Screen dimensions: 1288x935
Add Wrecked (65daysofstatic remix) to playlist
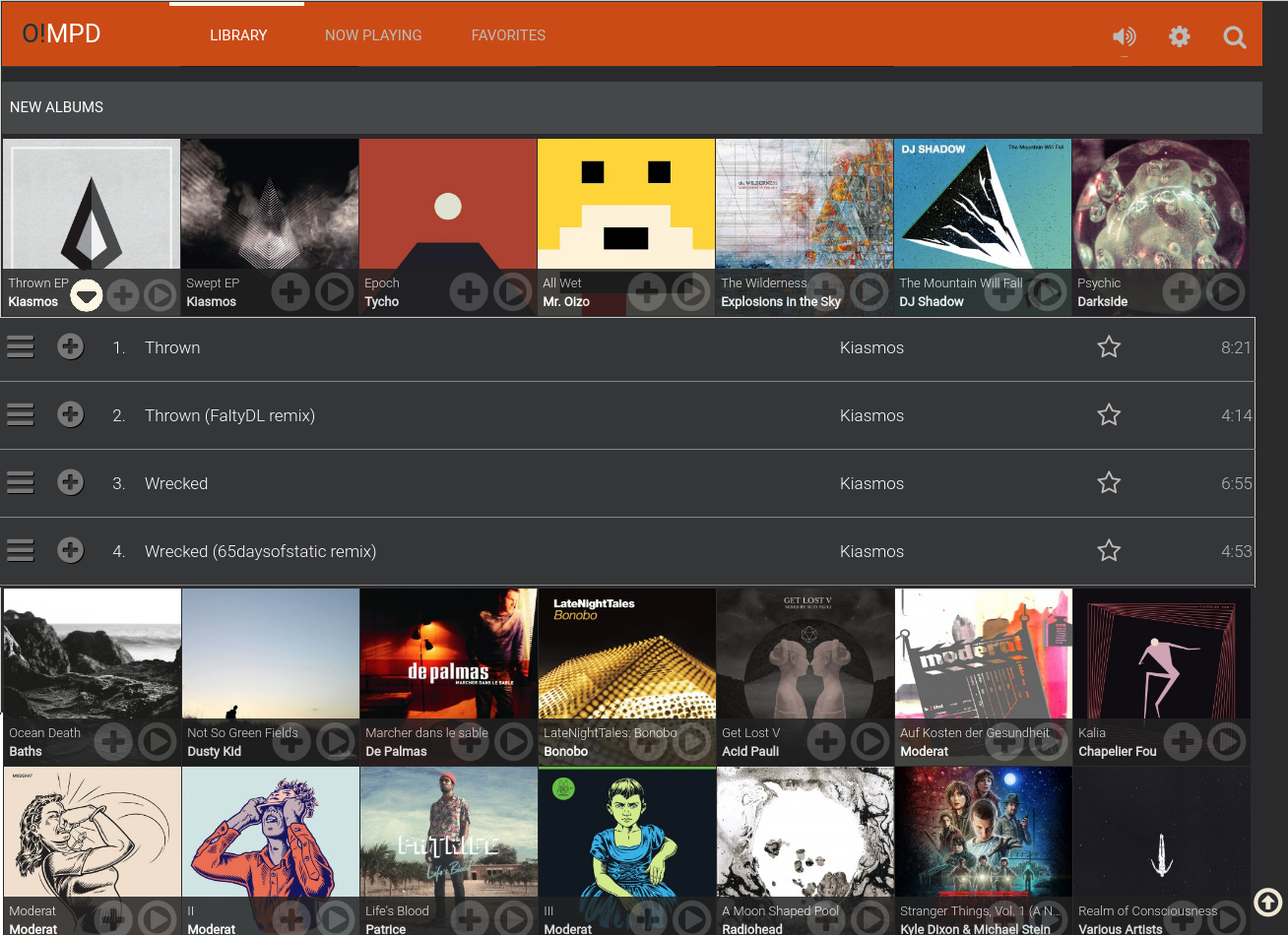pos(70,550)
